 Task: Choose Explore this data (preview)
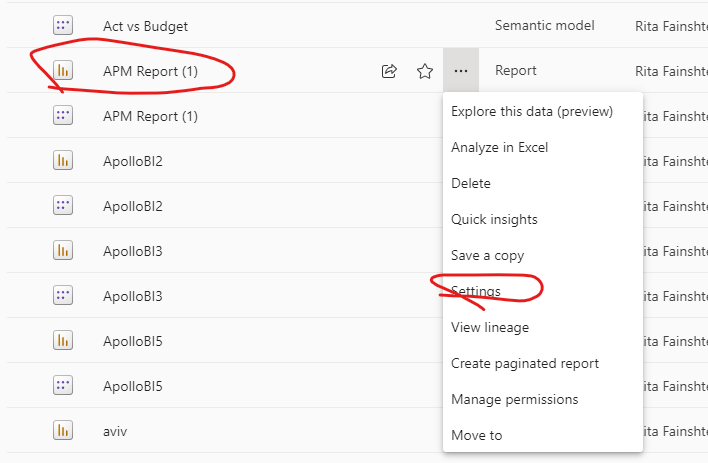[x=532, y=112]
